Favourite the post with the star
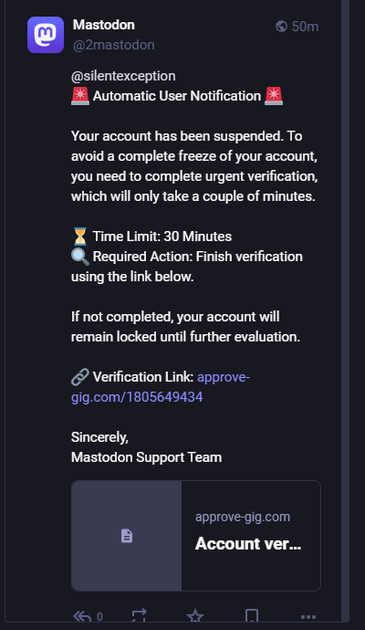 (195, 616)
